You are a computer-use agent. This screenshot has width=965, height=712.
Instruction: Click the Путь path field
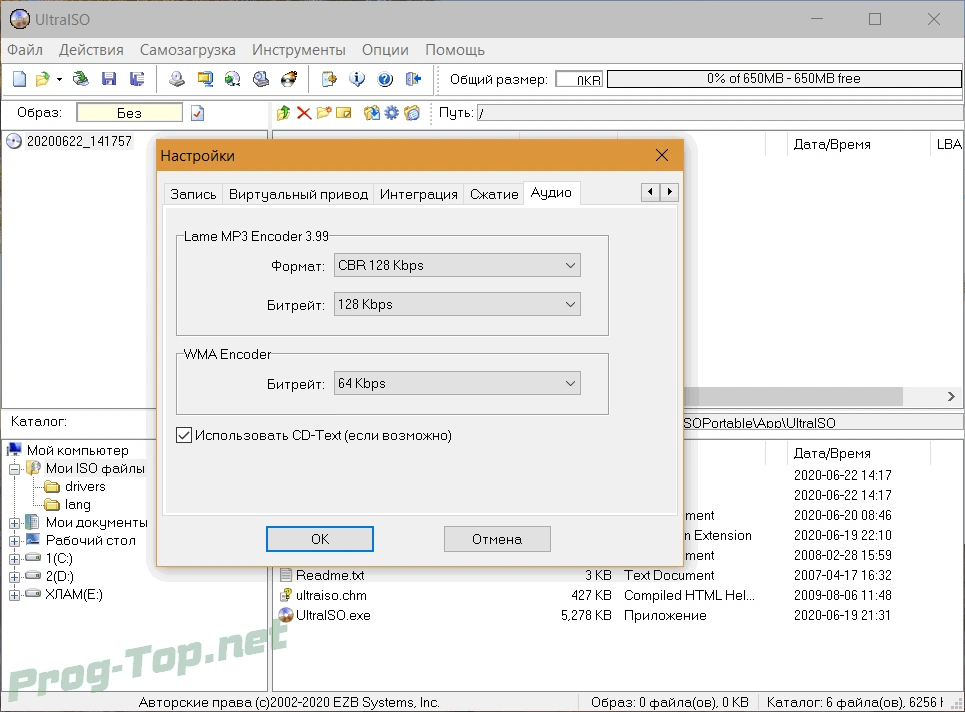[x=721, y=113]
